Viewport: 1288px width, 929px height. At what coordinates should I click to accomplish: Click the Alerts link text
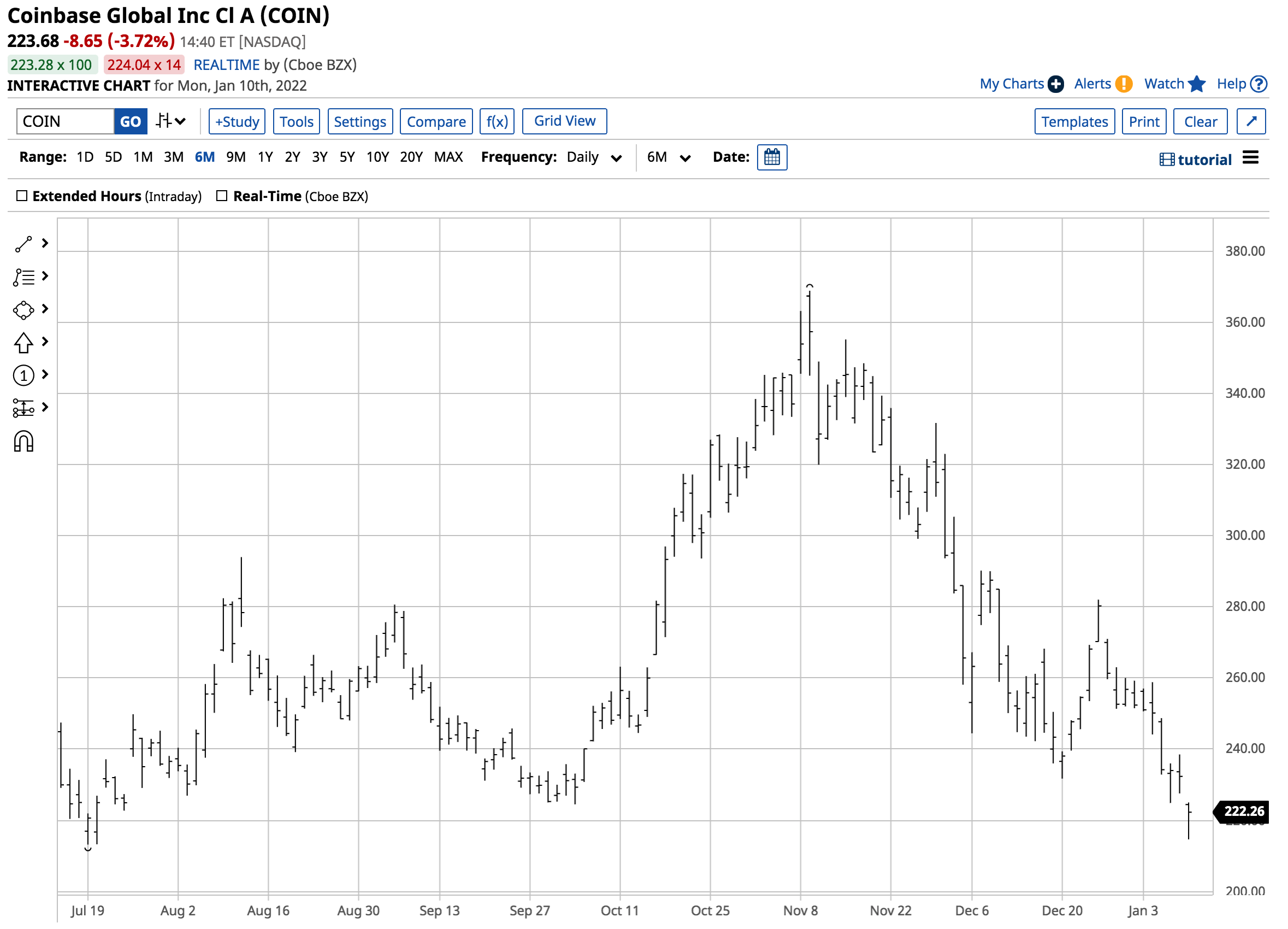[x=1092, y=84]
